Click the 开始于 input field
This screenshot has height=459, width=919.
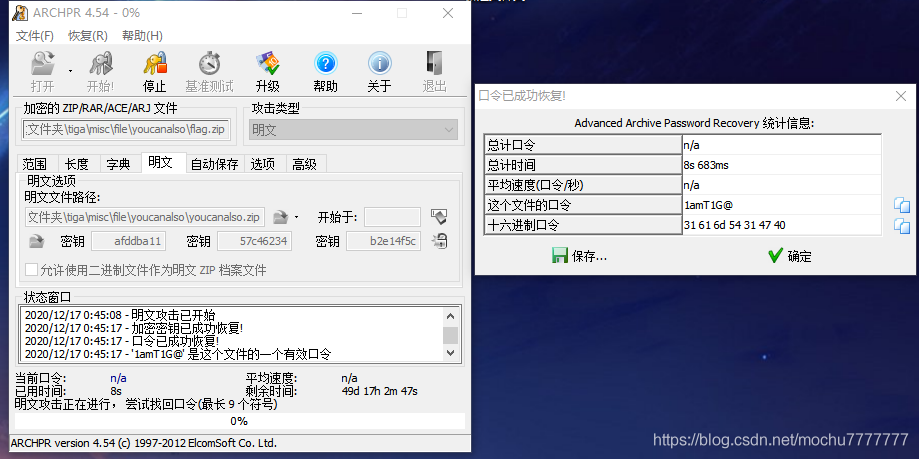click(392, 217)
